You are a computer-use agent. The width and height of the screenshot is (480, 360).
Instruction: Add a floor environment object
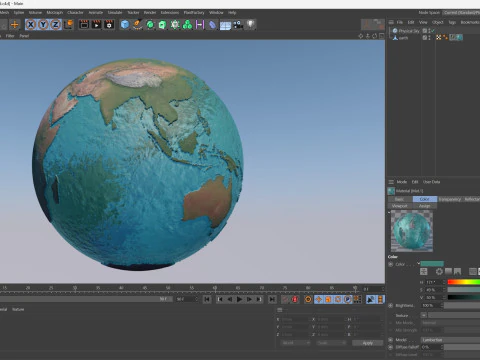pyautogui.click(x=225, y=25)
